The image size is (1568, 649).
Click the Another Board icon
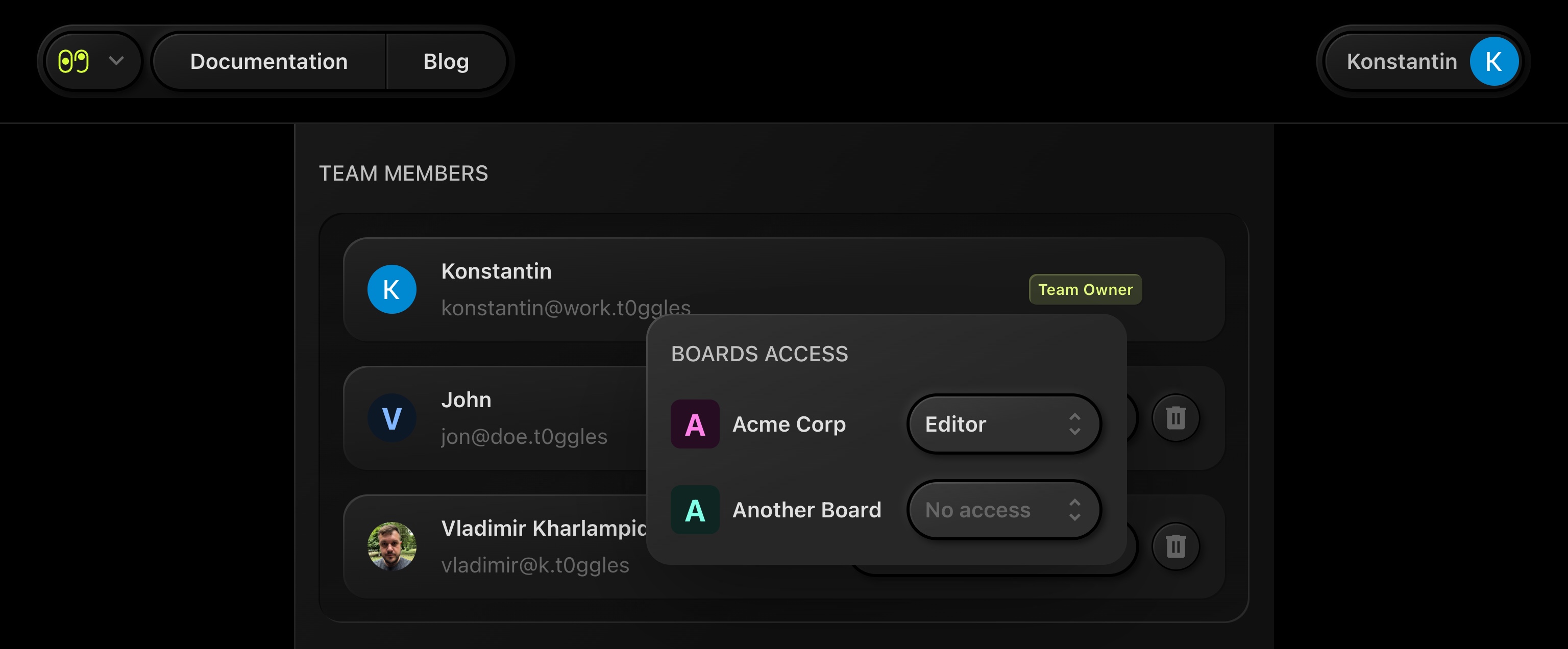click(x=695, y=510)
